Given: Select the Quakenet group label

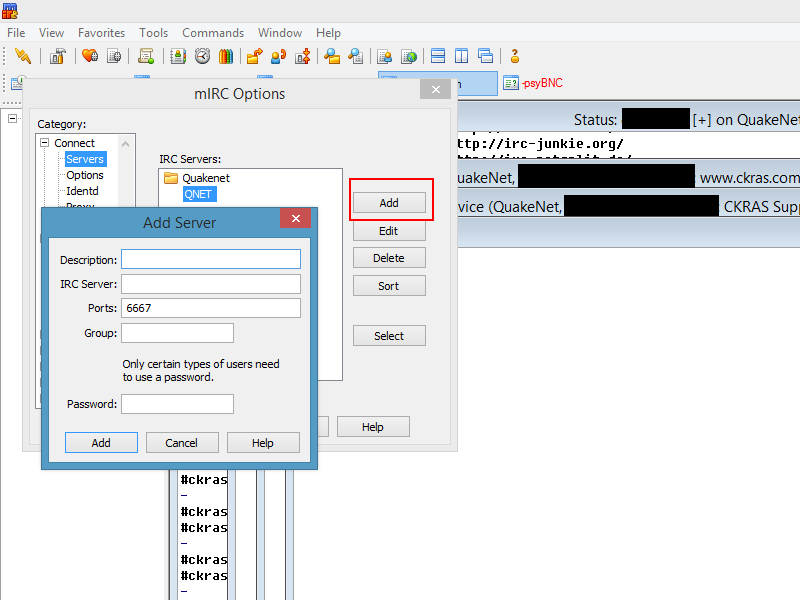Looking at the screenshot, I should pyautogui.click(x=206, y=178).
